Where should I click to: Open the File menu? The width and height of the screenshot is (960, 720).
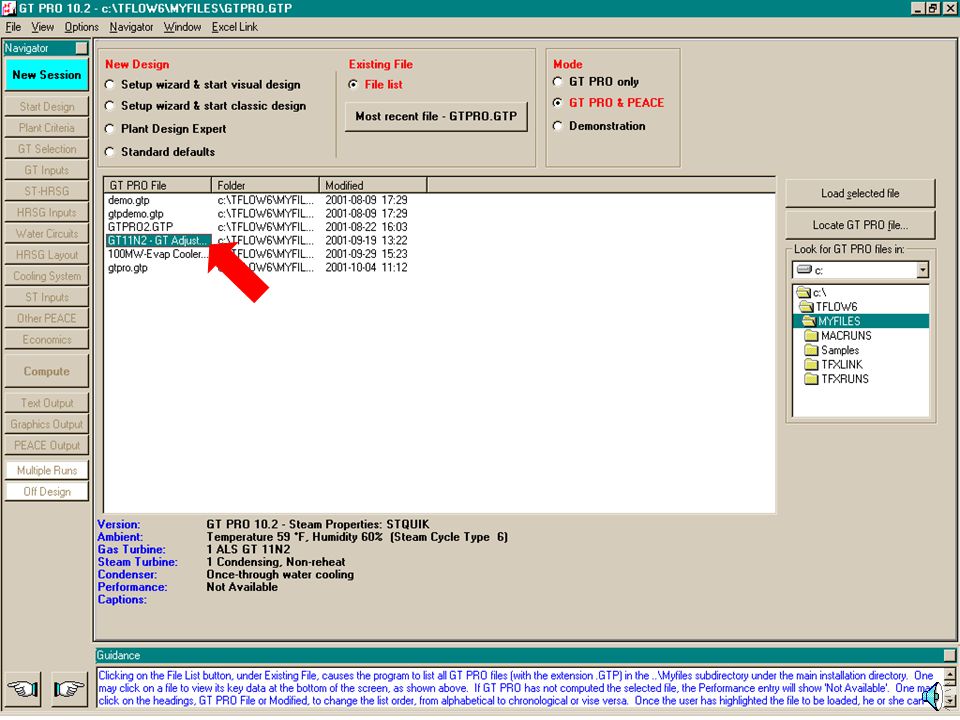[13, 27]
